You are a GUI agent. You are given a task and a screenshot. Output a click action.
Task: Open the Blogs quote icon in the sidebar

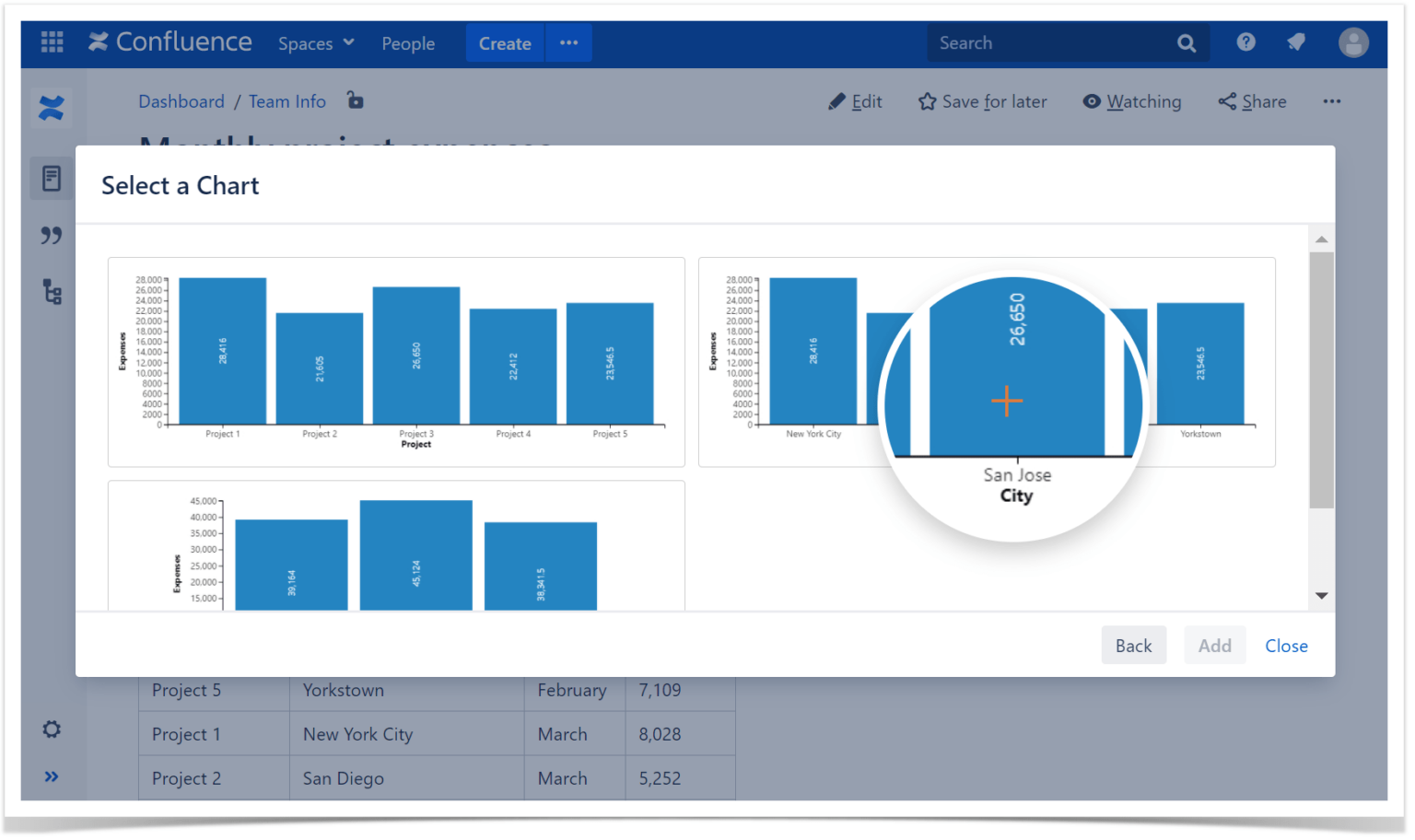click(x=51, y=235)
